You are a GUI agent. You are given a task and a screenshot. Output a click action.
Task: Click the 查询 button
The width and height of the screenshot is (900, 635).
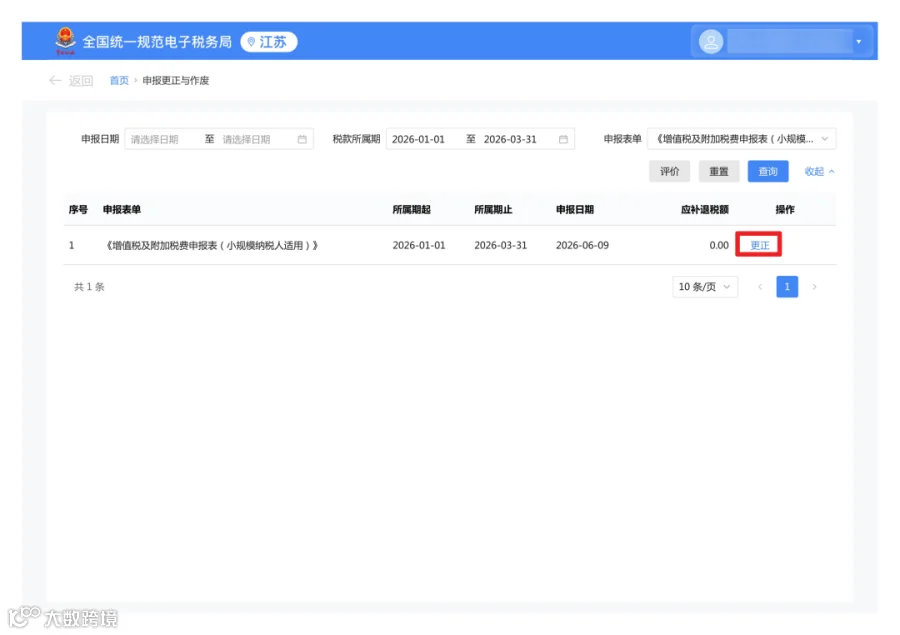pos(768,172)
